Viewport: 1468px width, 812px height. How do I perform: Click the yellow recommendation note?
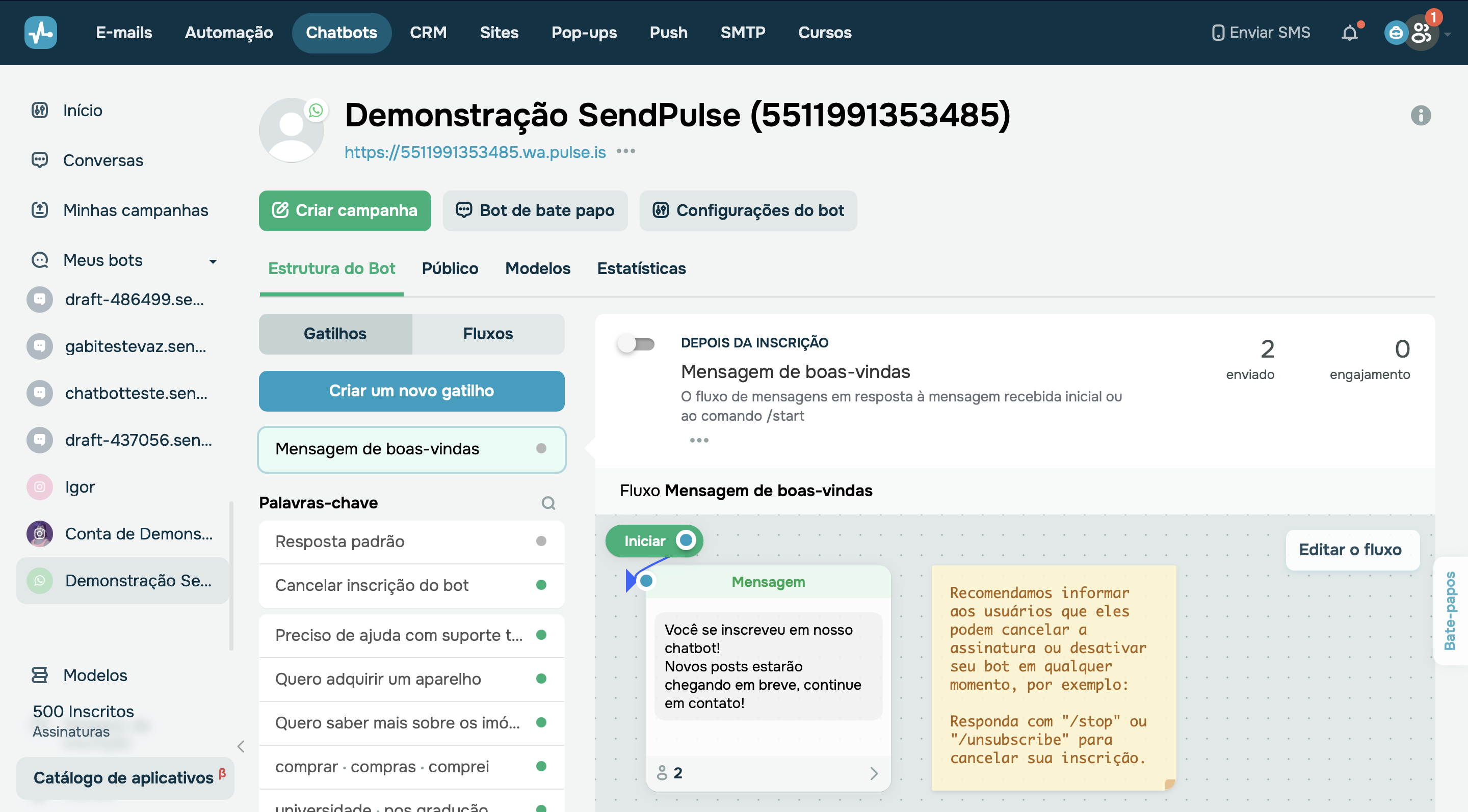coord(1053,677)
